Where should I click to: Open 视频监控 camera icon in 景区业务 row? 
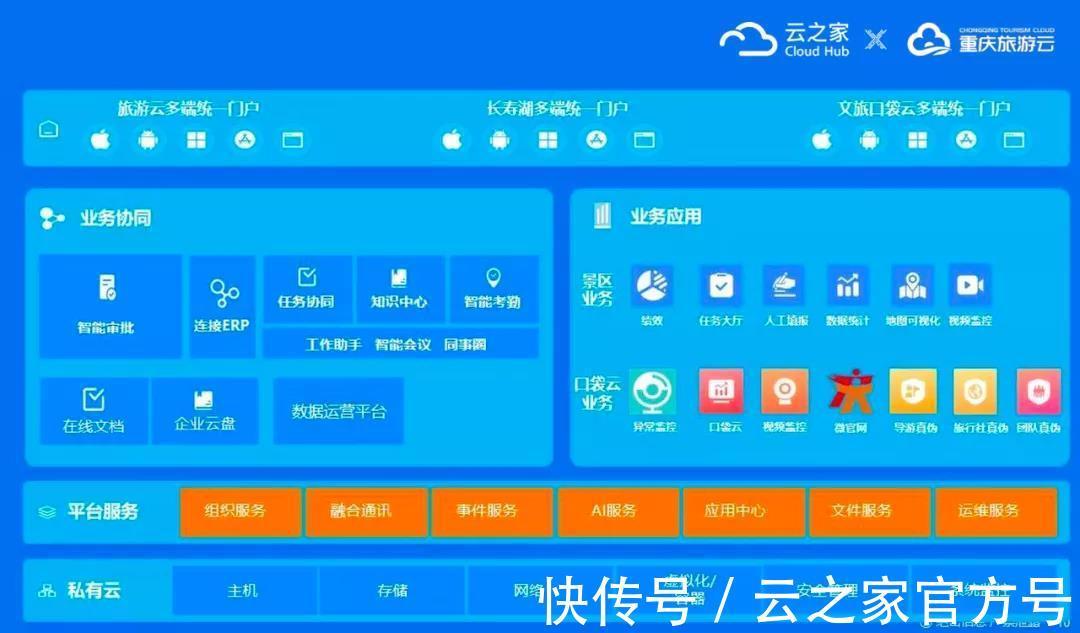970,285
